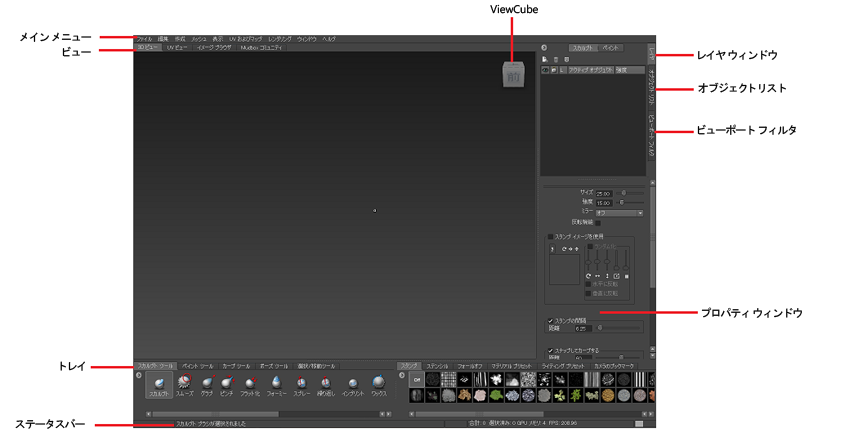Switch to ライティング プリセット tab
Screen dimensions: 849x433
[563, 366]
